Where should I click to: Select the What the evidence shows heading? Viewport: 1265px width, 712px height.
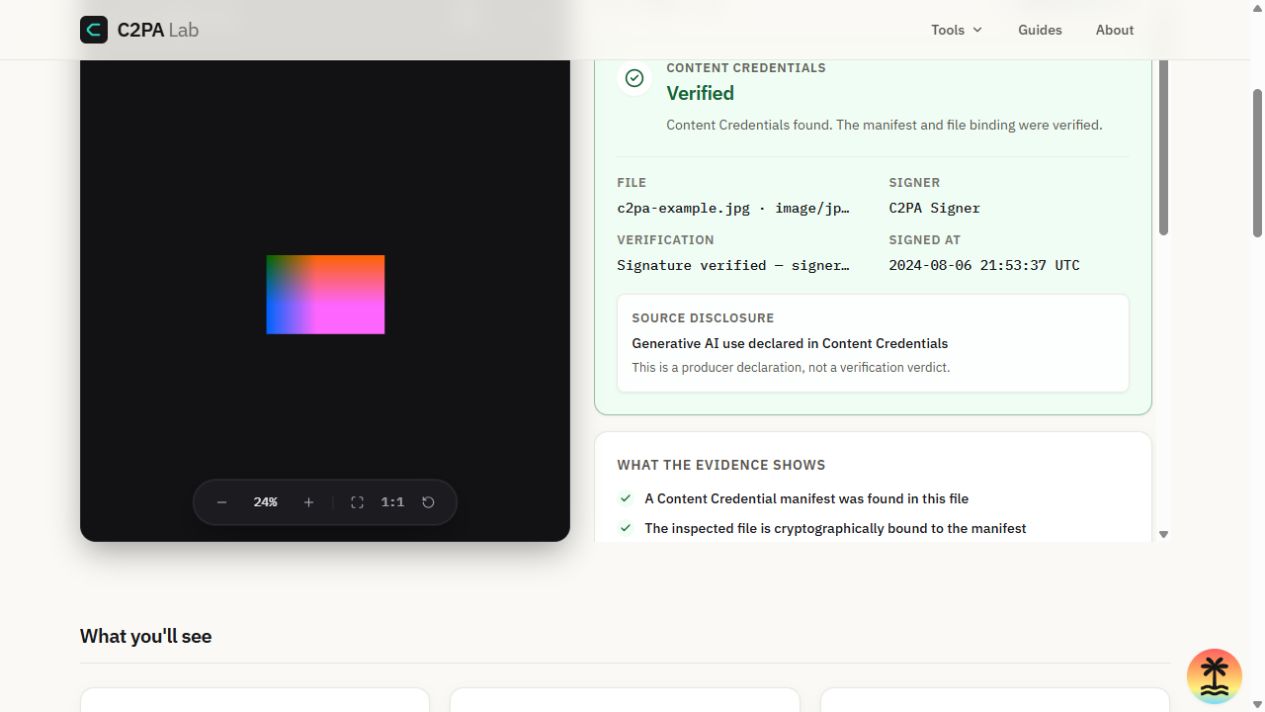(721, 465)
